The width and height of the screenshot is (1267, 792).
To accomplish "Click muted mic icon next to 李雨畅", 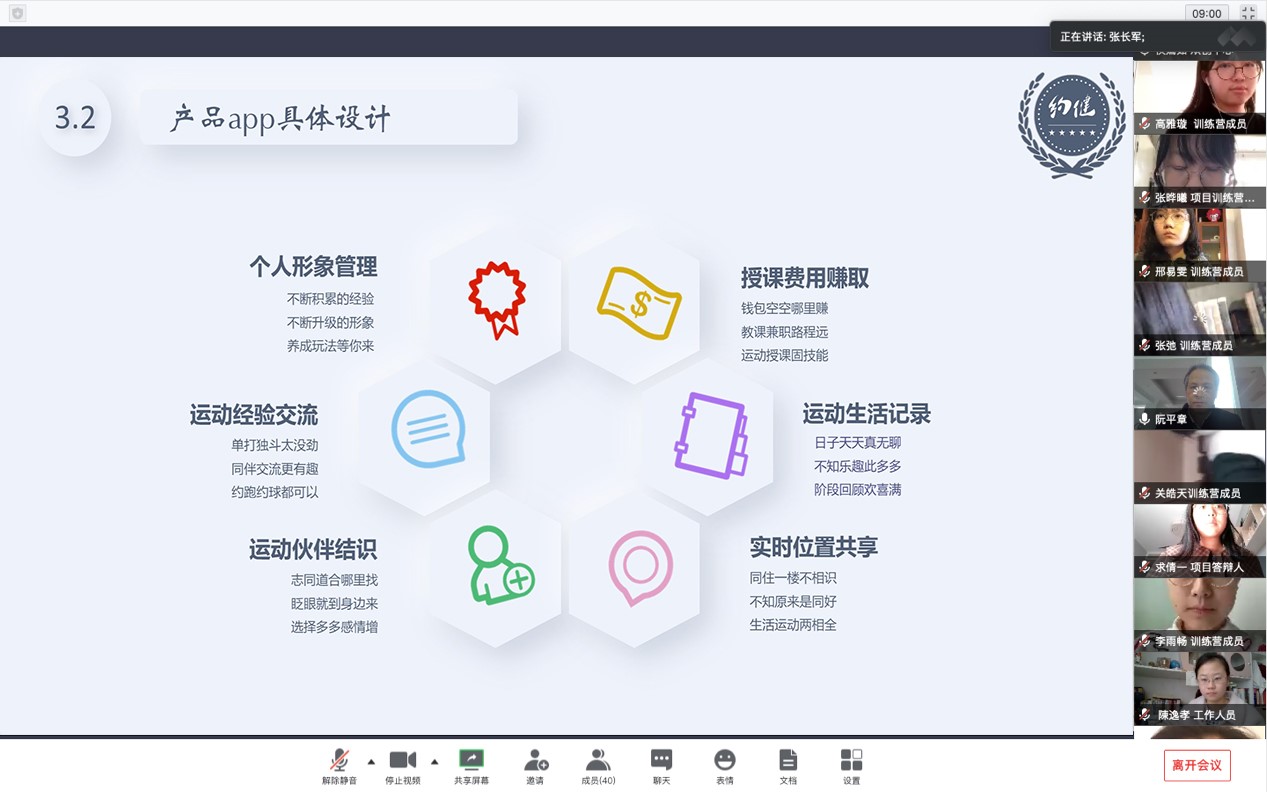I will (1145, 642).
